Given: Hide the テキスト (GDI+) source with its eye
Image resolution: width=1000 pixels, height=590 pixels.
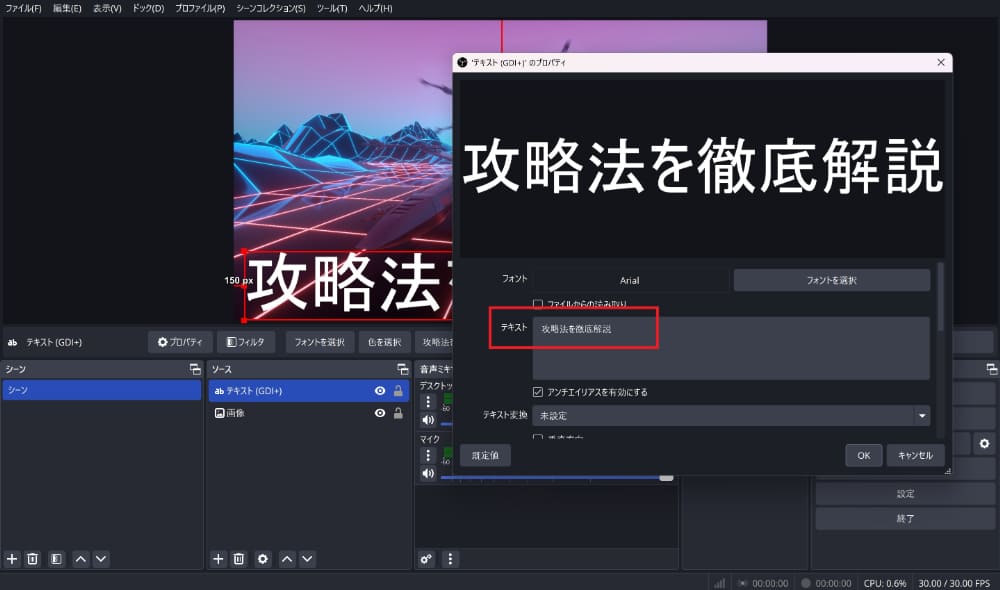Looking at the screenshot, I should (x=380, y=390).
